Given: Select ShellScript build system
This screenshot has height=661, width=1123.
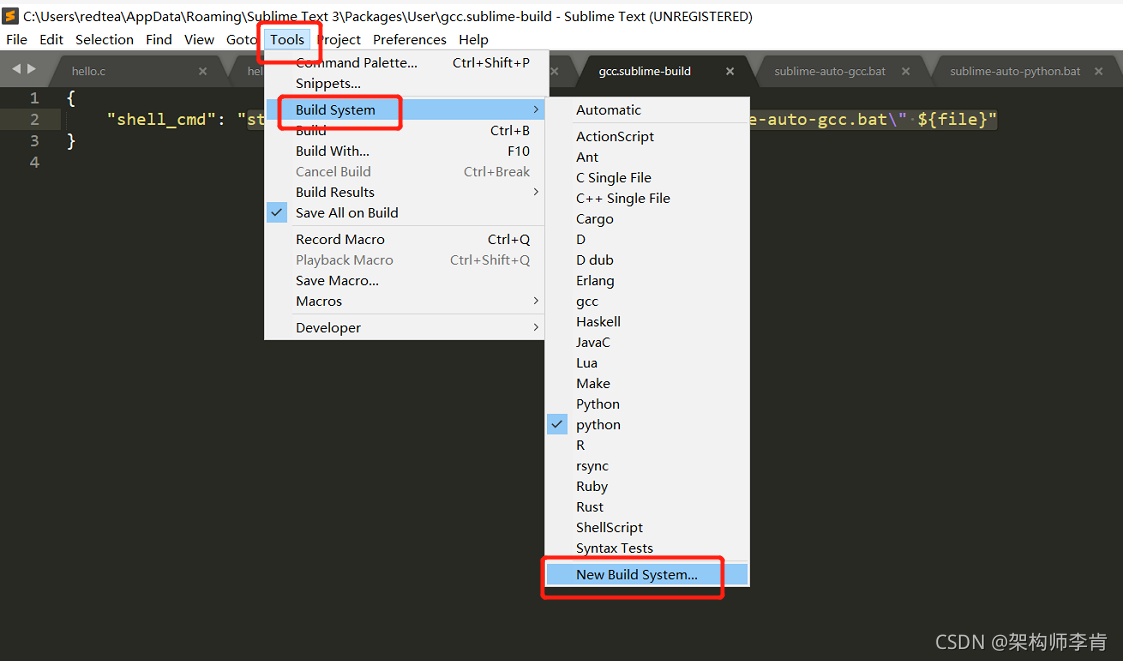Looking at the screenshot, I should point(647,527).
